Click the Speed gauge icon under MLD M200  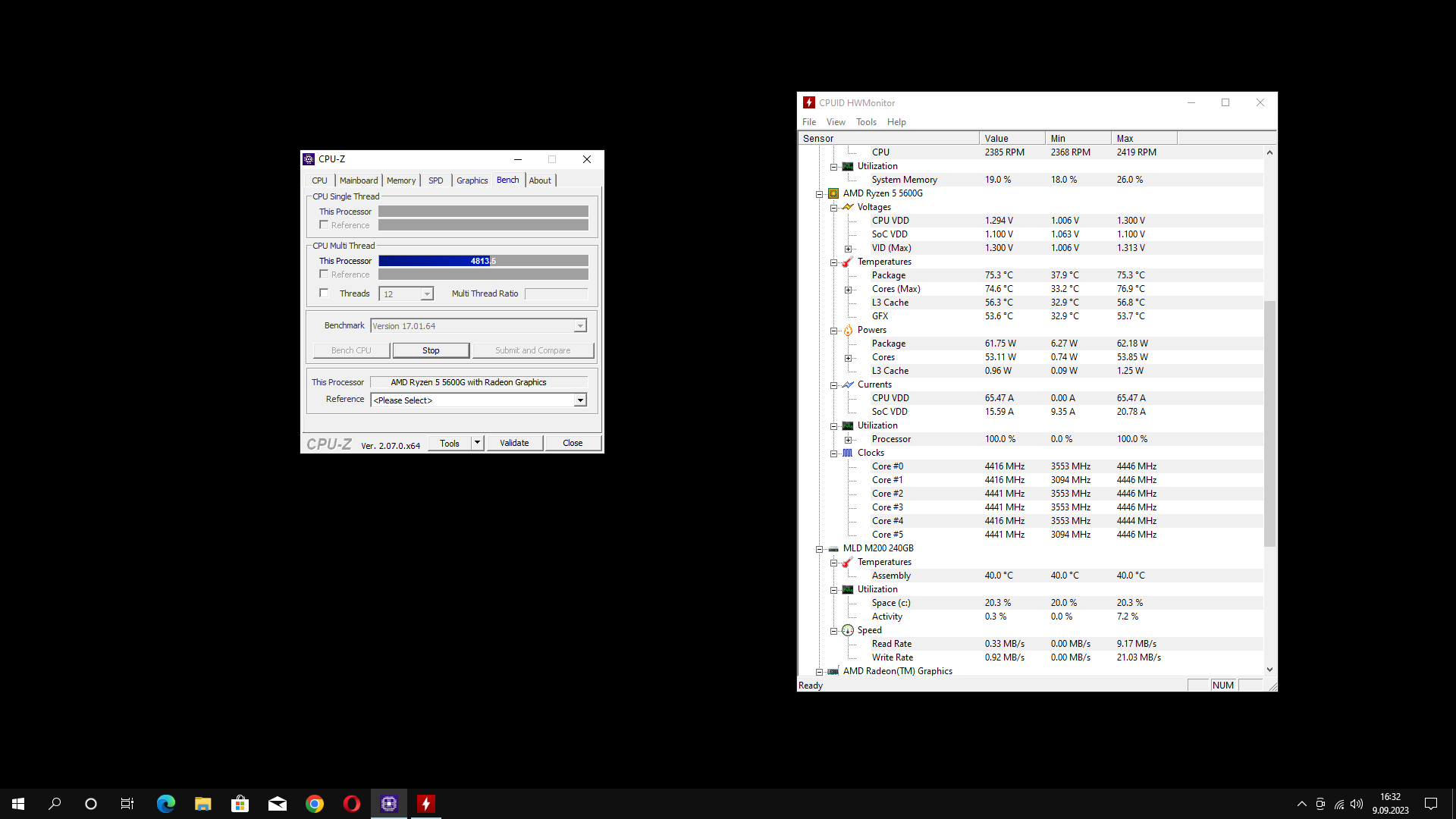point(848,630)
